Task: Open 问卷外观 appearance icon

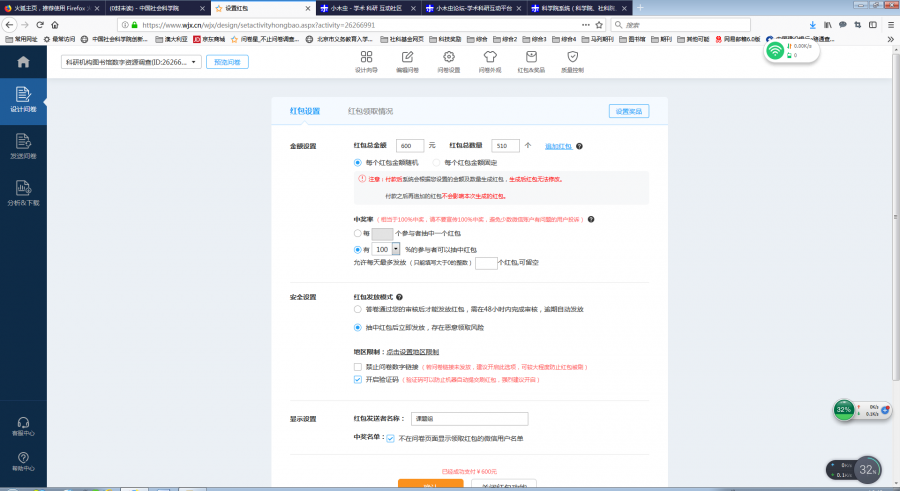Action: coord(490,62)
